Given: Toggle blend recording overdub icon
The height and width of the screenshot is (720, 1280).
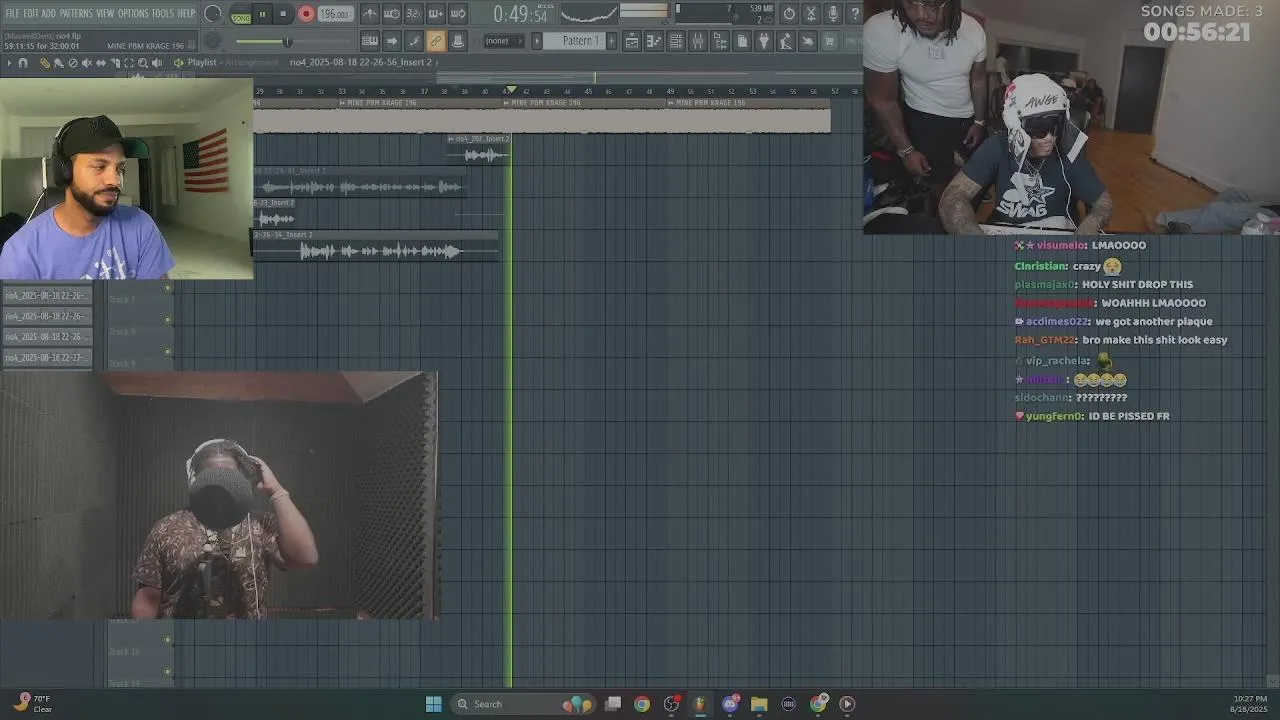Looking at the screenshot, I should 436,14.
